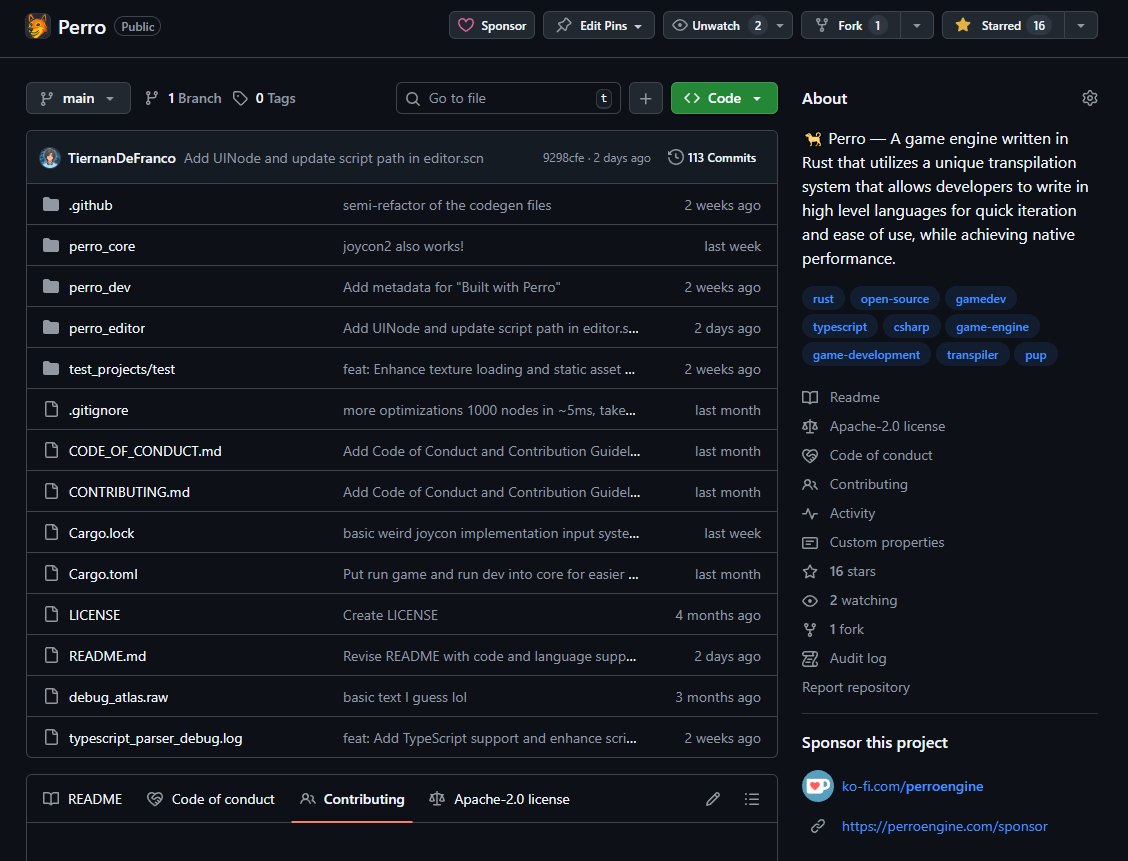
Task: Open the perro_core folder
Action: tap(102, 246)
